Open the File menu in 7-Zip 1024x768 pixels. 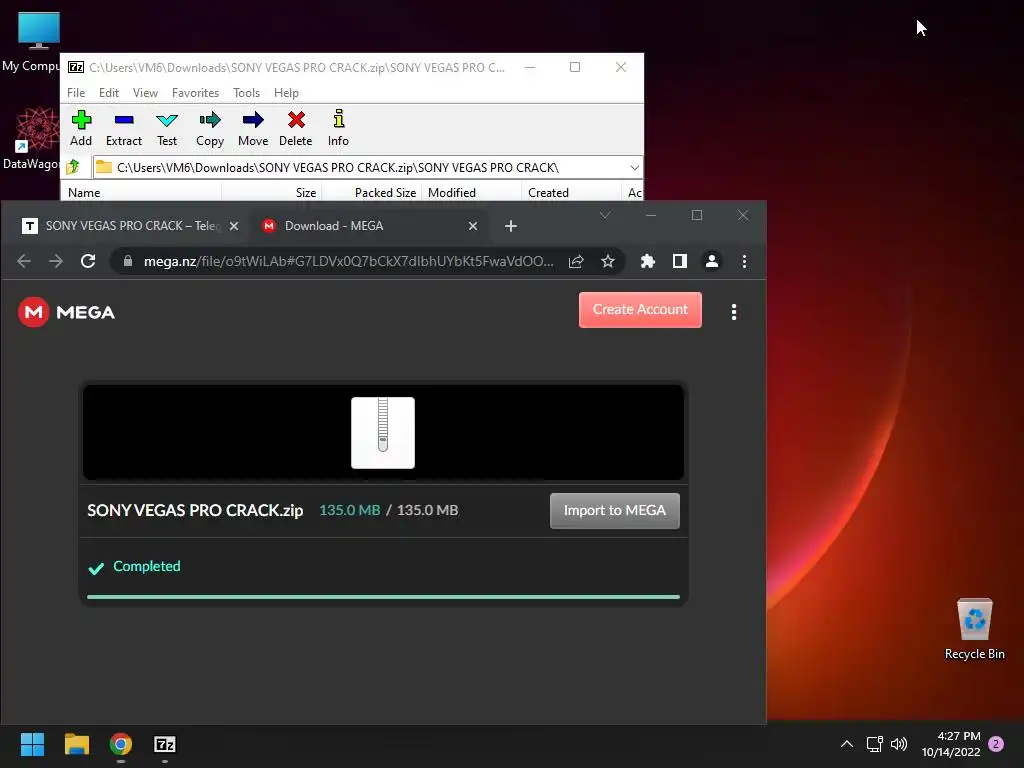[76, 93]
